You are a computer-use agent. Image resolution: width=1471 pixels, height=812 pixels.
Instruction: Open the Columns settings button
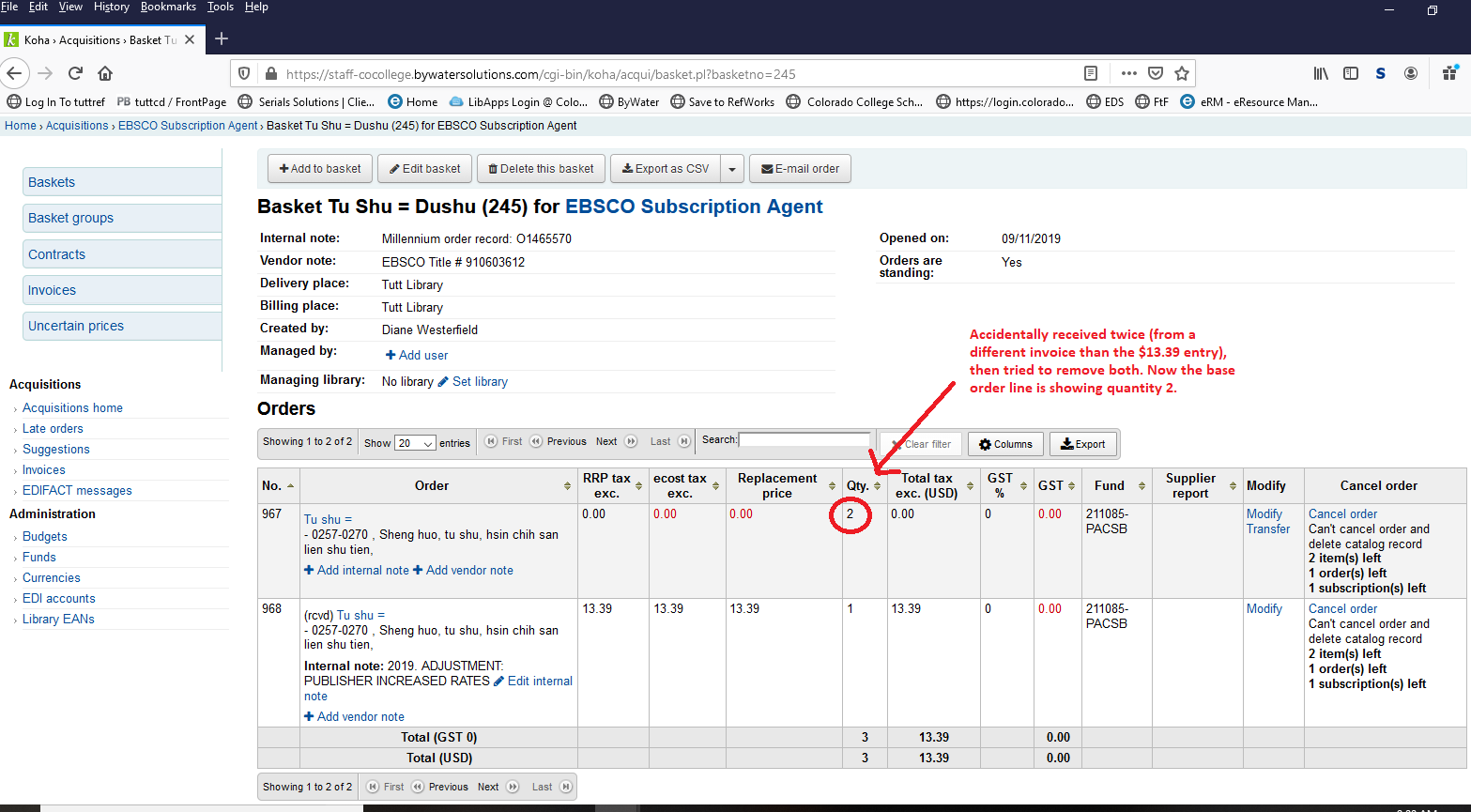point(1005,444)
